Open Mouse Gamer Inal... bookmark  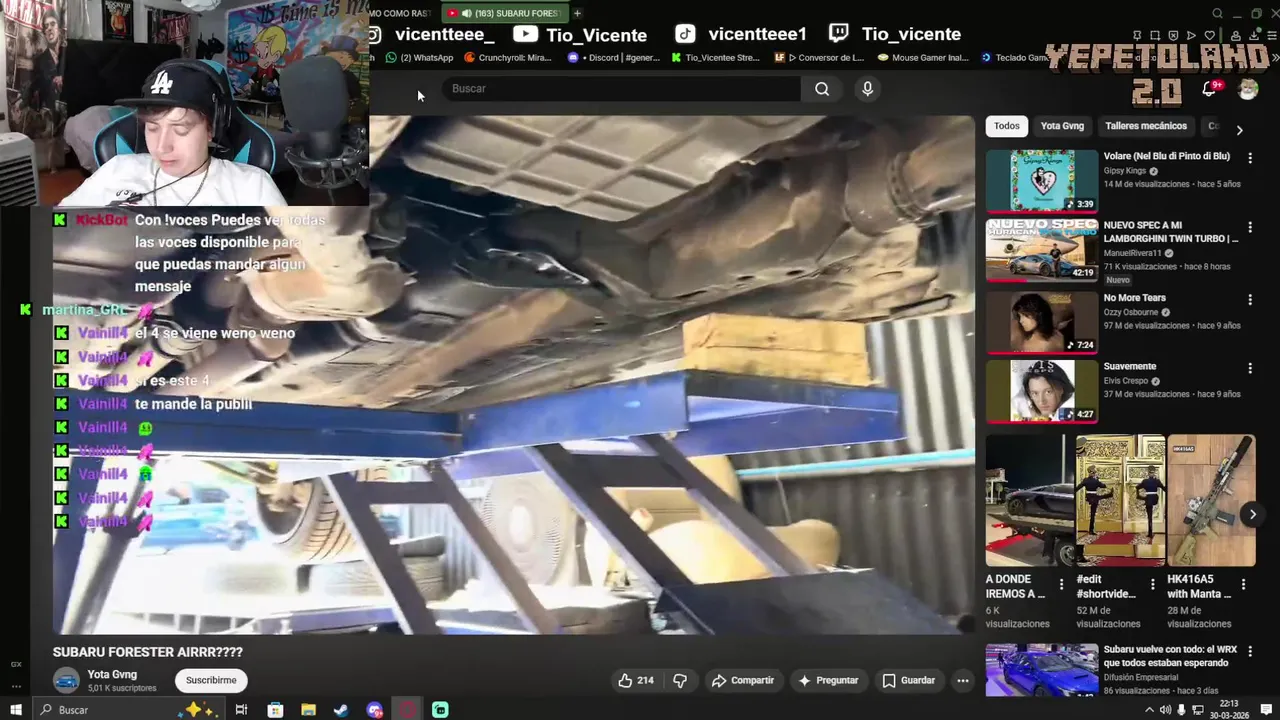click(923, 58)
